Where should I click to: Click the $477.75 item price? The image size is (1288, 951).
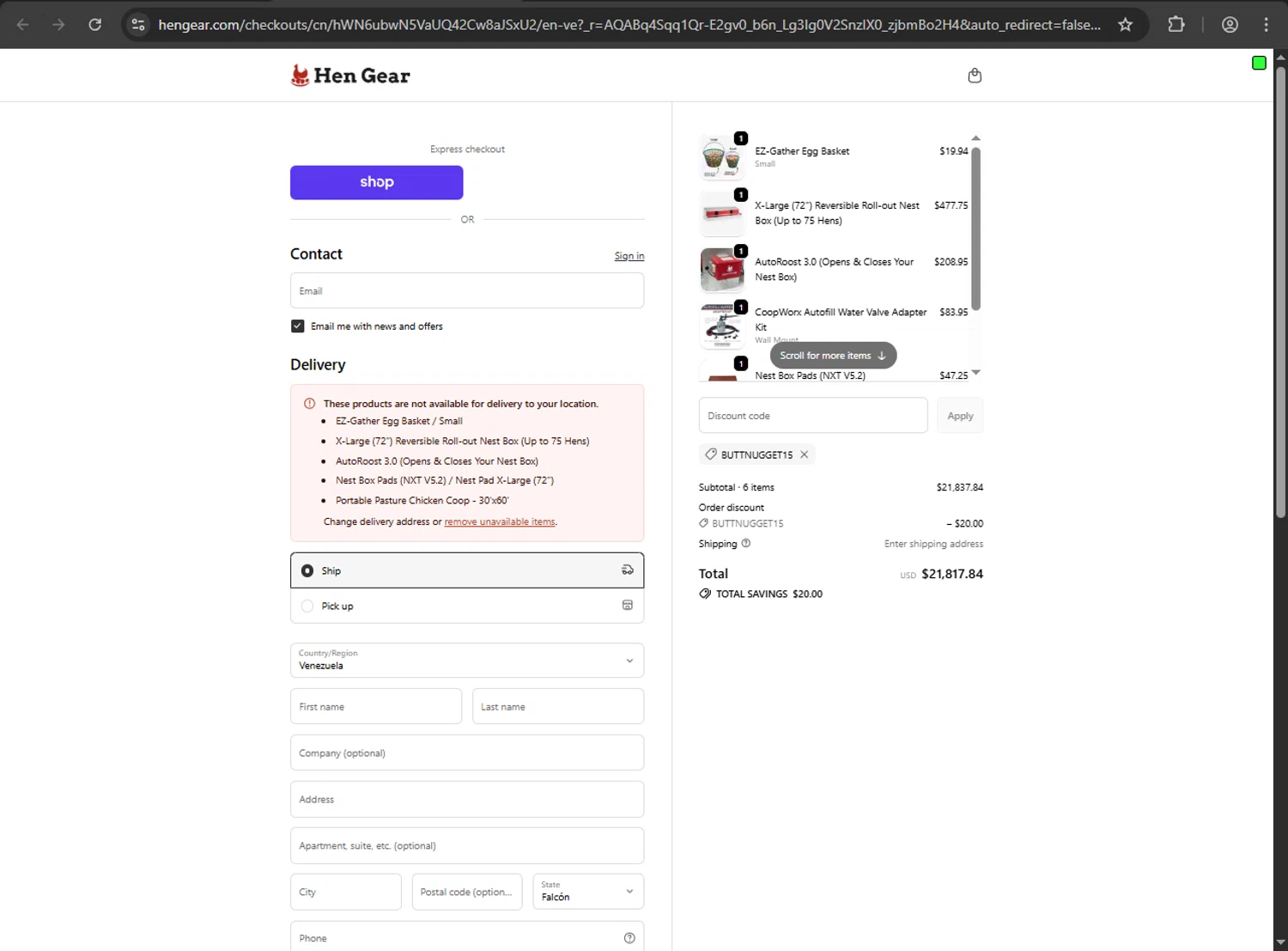click(x=951, y=205)
